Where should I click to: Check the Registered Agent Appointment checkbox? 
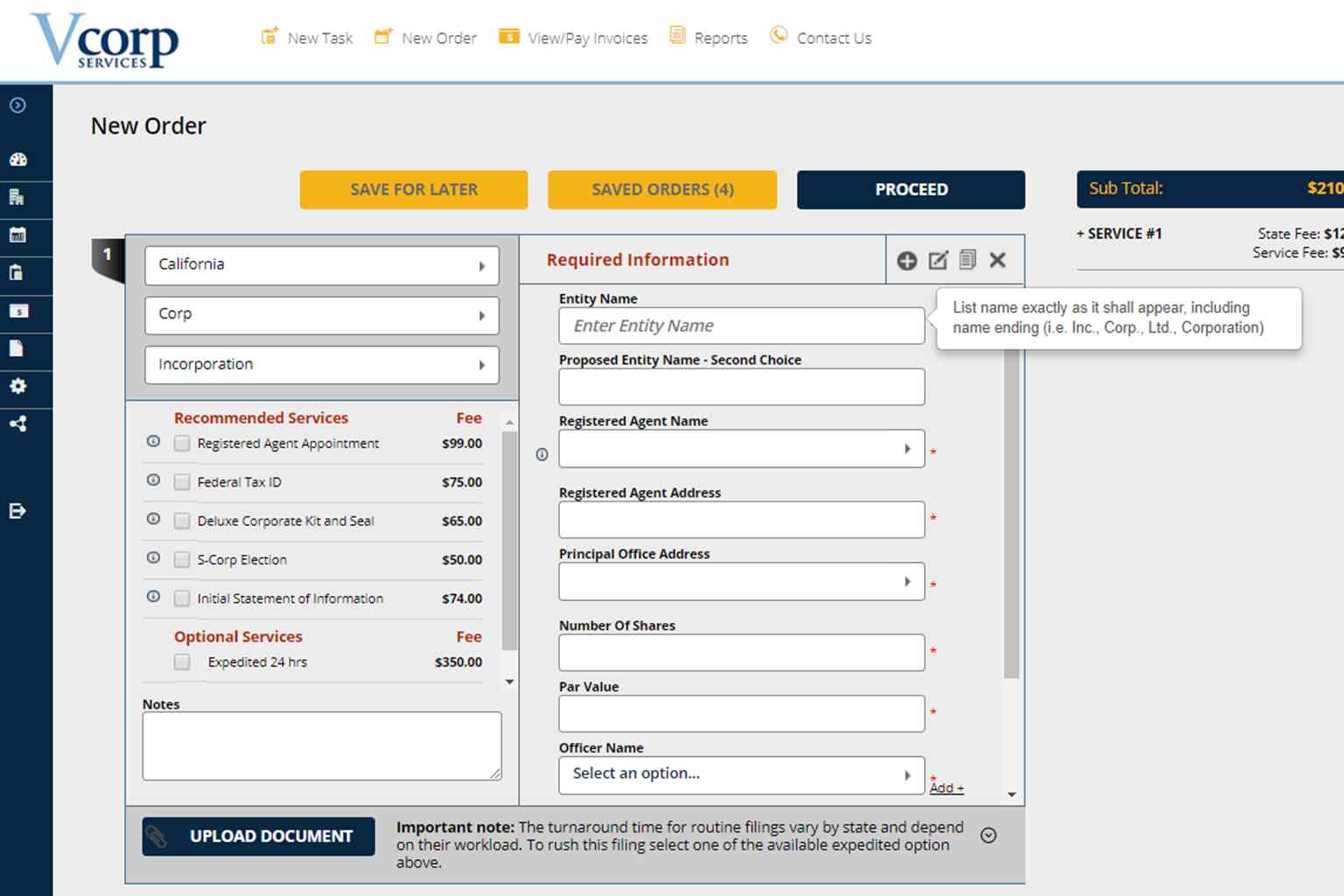182,444
